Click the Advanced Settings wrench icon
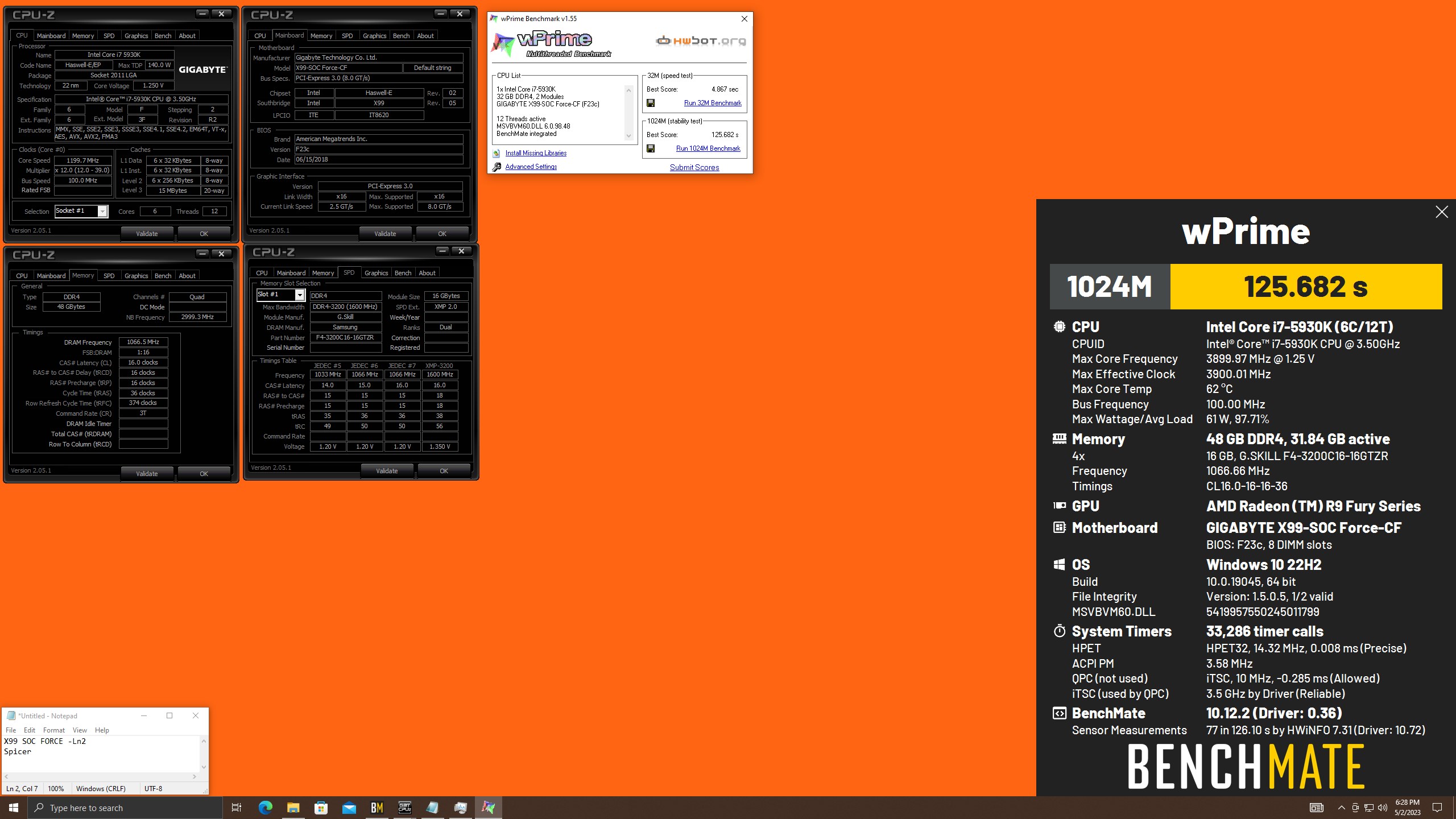 click(497, 167)
